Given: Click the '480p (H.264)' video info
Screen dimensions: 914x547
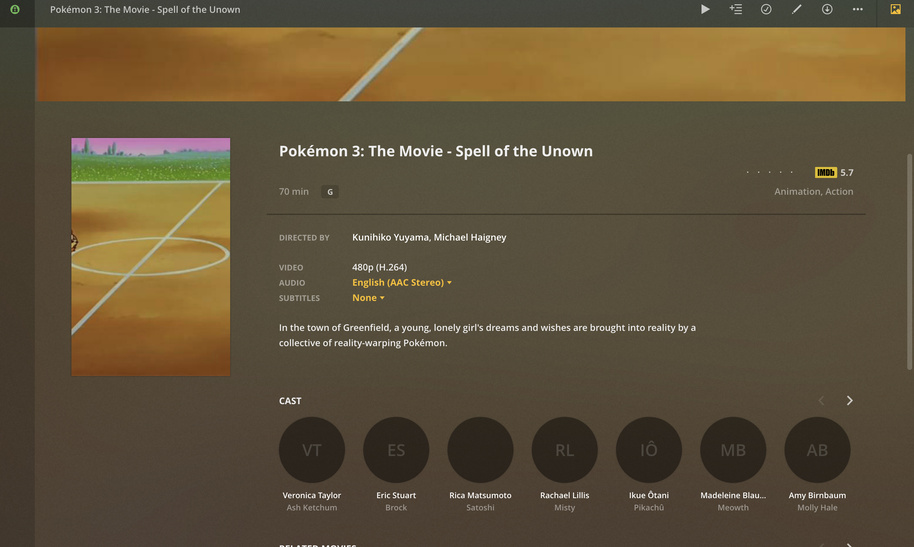Looking at the screenshot, I should pyautogui.click(x=379, y=267).
